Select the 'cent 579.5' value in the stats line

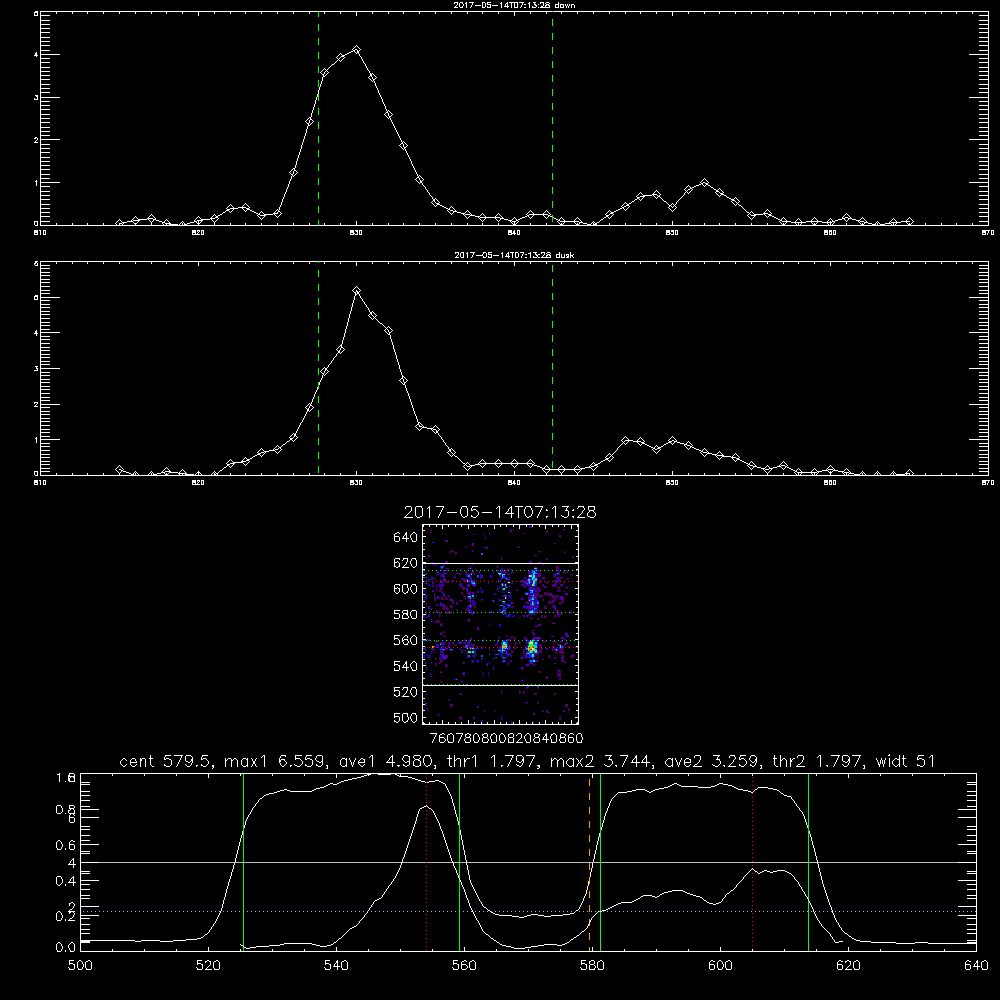[166, 761]
